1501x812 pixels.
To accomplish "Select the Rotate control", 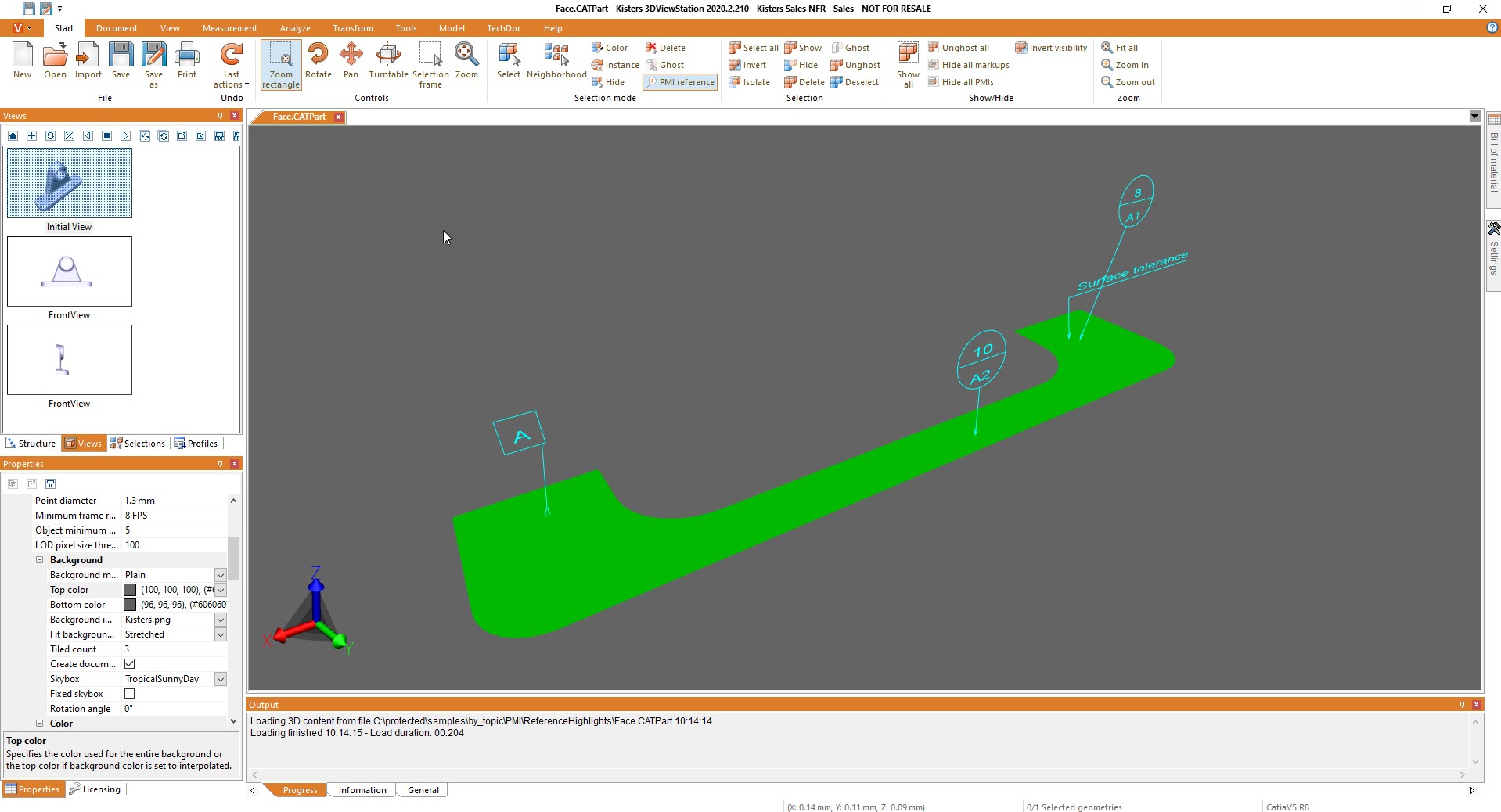I will point(319,61).
